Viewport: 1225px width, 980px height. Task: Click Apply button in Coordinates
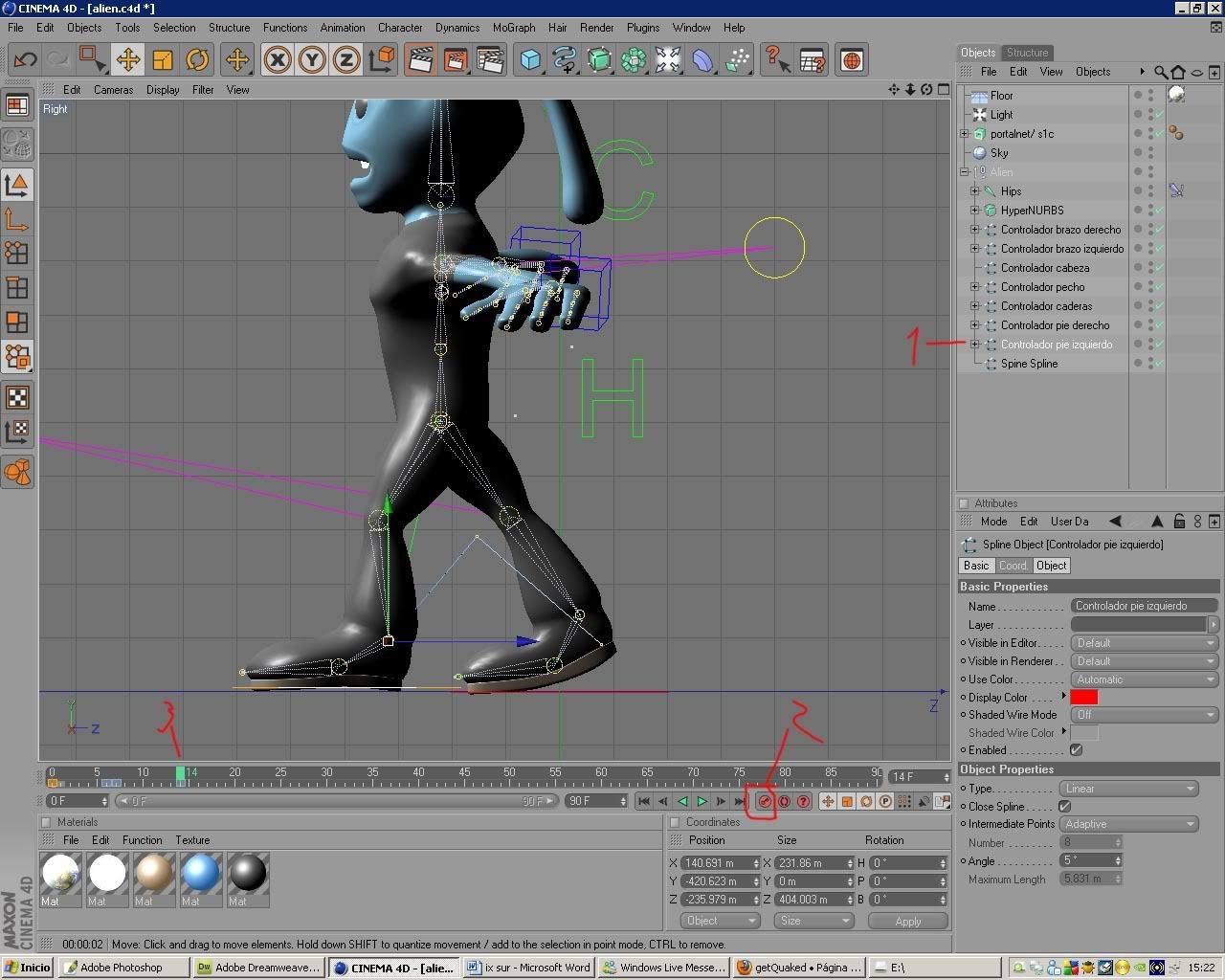[x=907, y=921]
